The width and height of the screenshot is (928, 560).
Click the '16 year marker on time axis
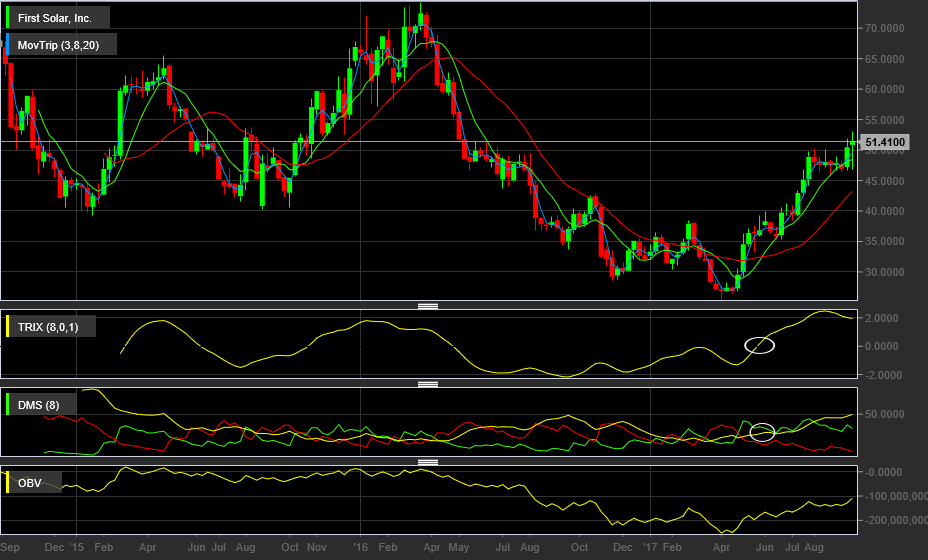click(x=360, y=548)
